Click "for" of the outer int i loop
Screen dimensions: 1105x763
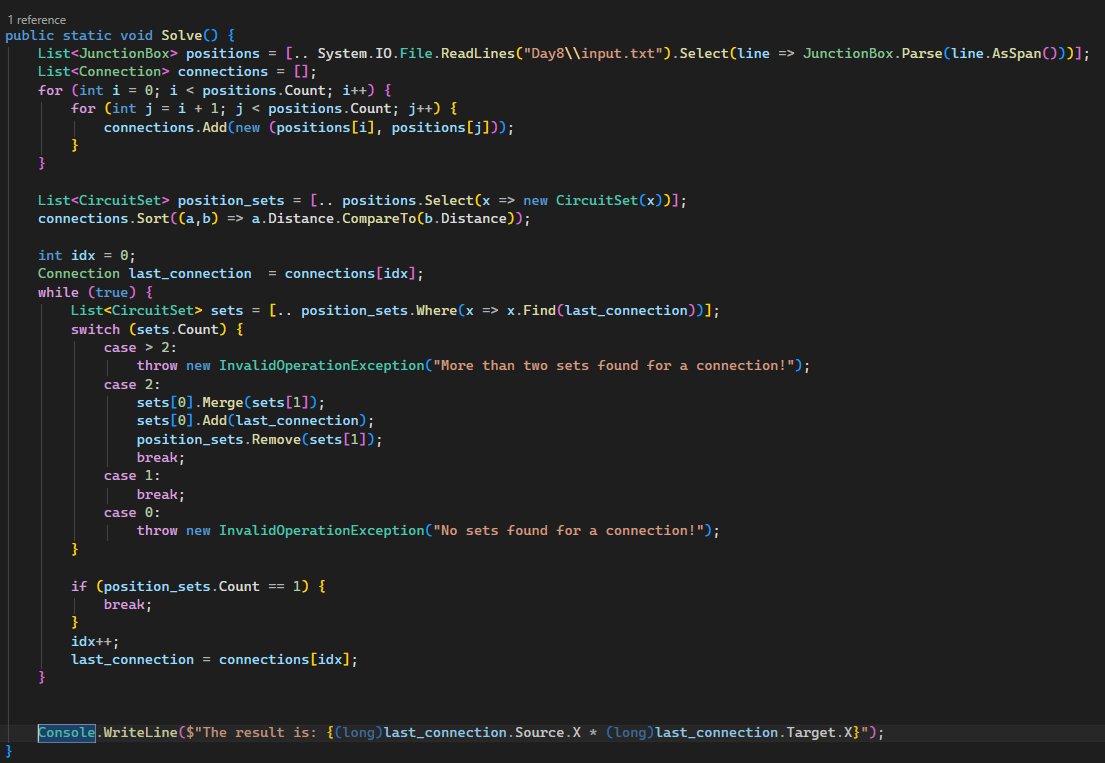[x=50, y=90]
